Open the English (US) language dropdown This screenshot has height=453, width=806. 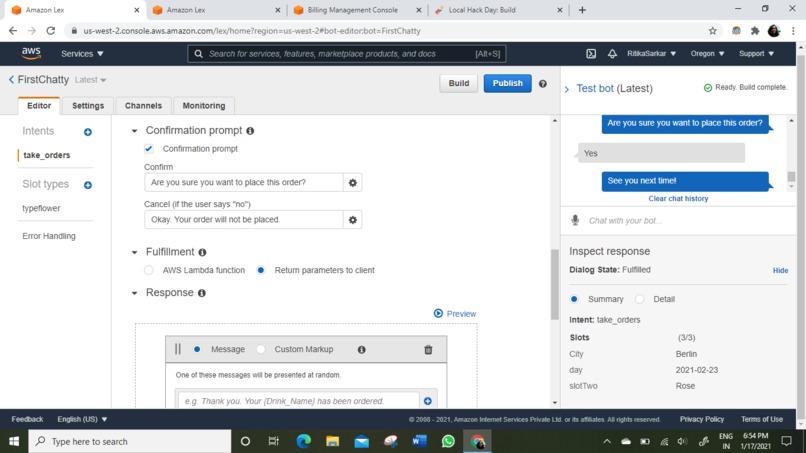pyautogui.click(x=82, y=419)
